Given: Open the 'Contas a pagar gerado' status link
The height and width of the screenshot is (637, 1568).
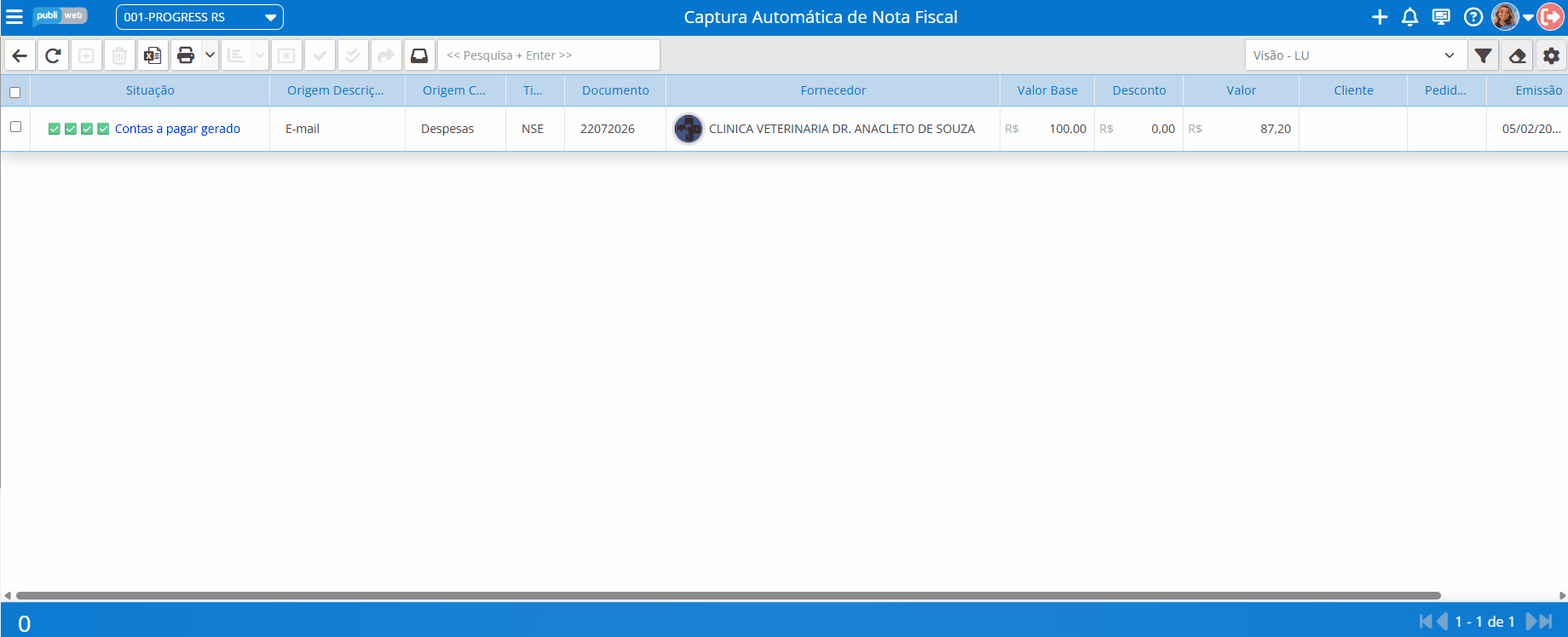Looking at the screenshot, I should tap(177, 129).
